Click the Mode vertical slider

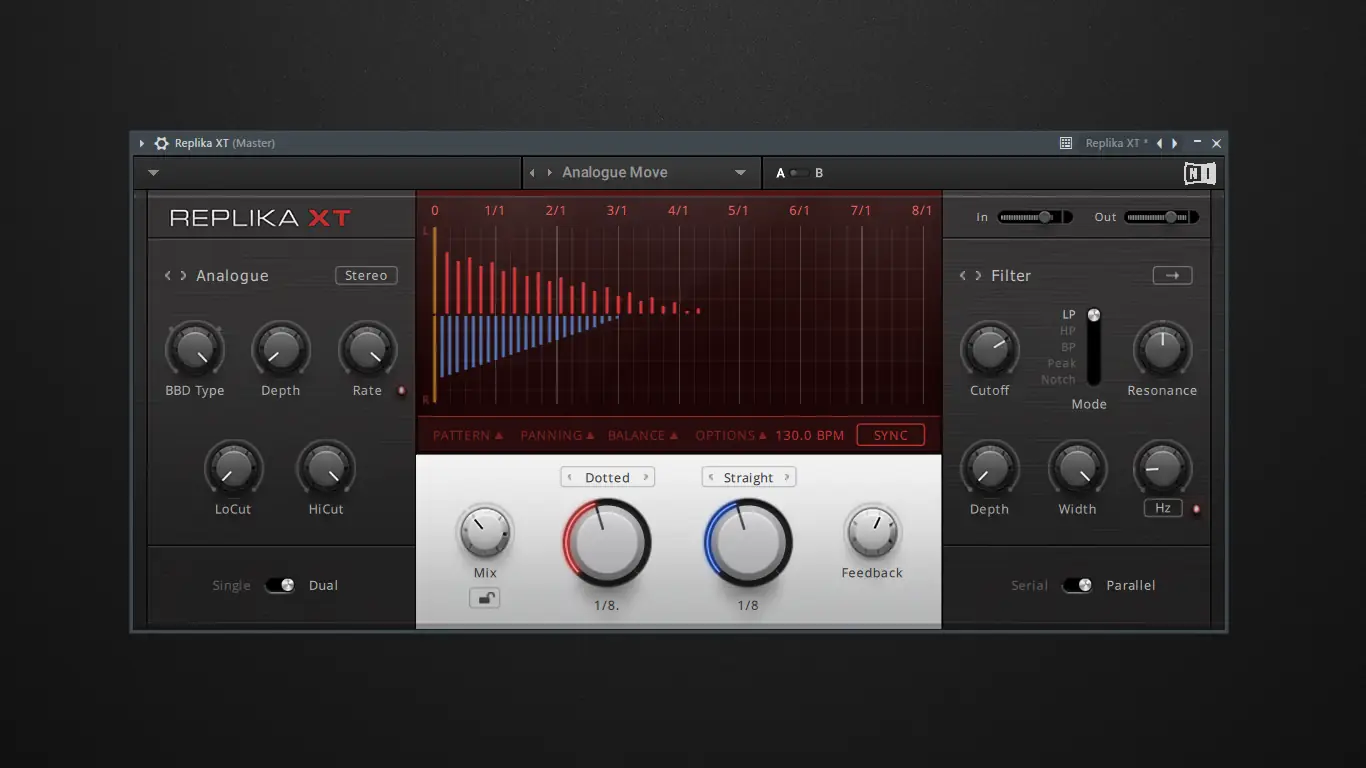click(x=1094, y=347)
